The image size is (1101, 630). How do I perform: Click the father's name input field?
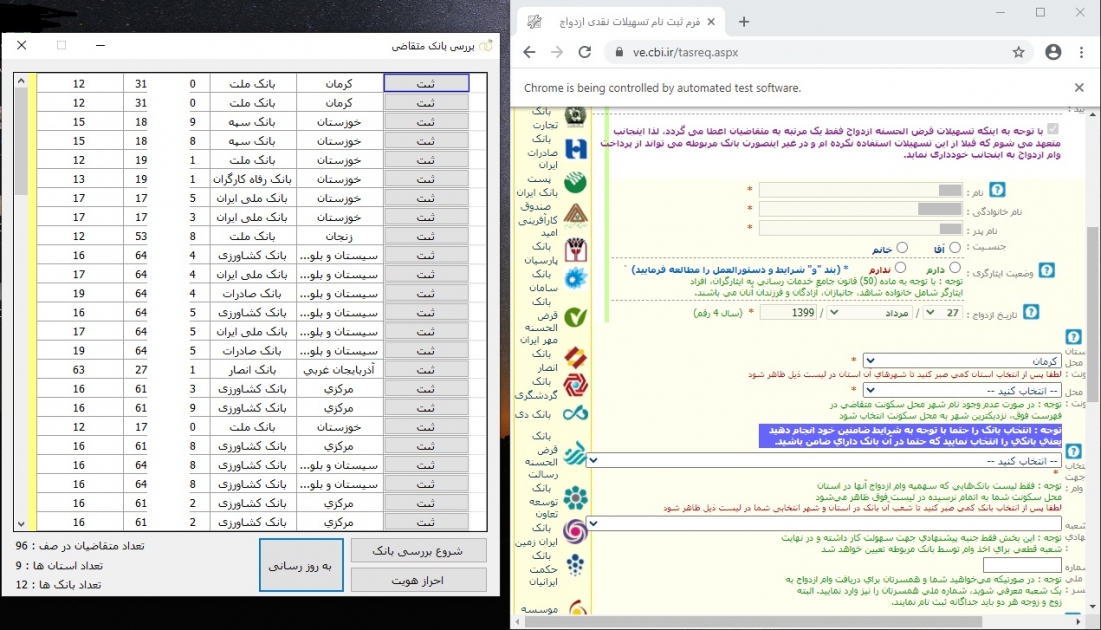(x=860, y=228)
